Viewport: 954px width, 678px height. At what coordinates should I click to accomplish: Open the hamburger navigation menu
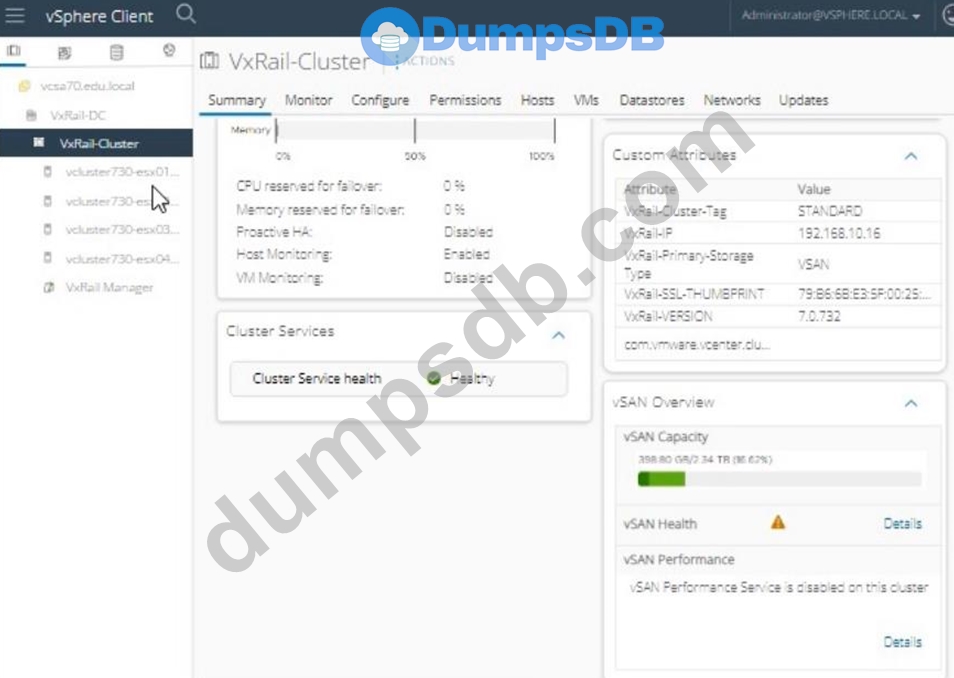coord(15,16)
